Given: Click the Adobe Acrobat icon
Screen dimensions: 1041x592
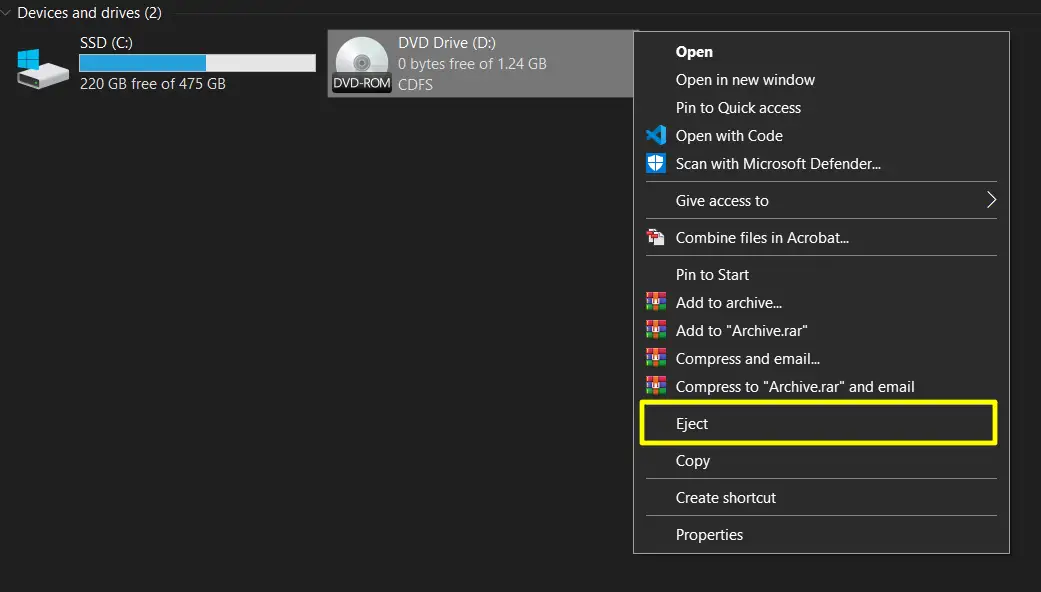Looking at the screenshot, I should pyautogui.click(x=657, y=238).
